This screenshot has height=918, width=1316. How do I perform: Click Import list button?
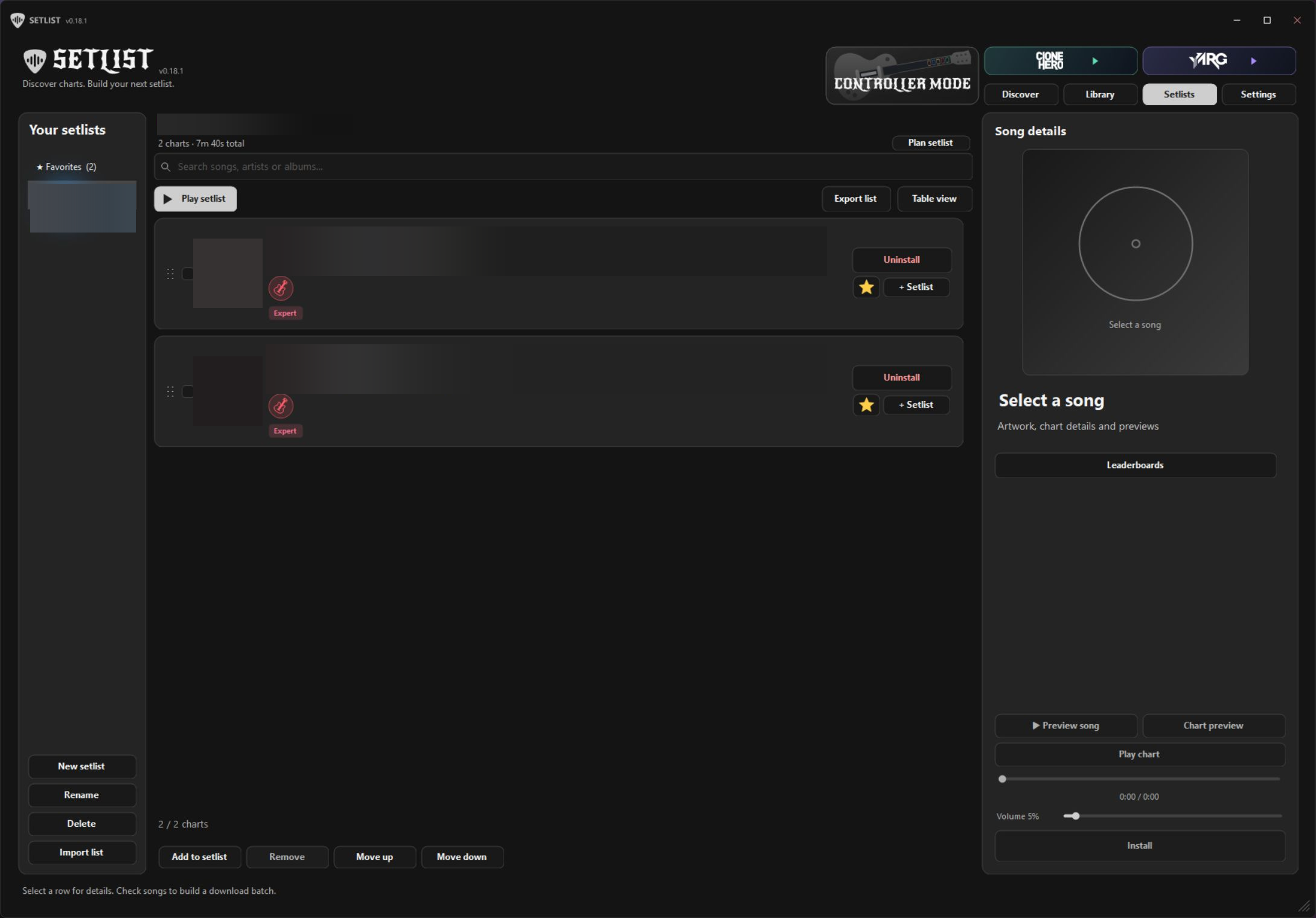pos(81,852)
